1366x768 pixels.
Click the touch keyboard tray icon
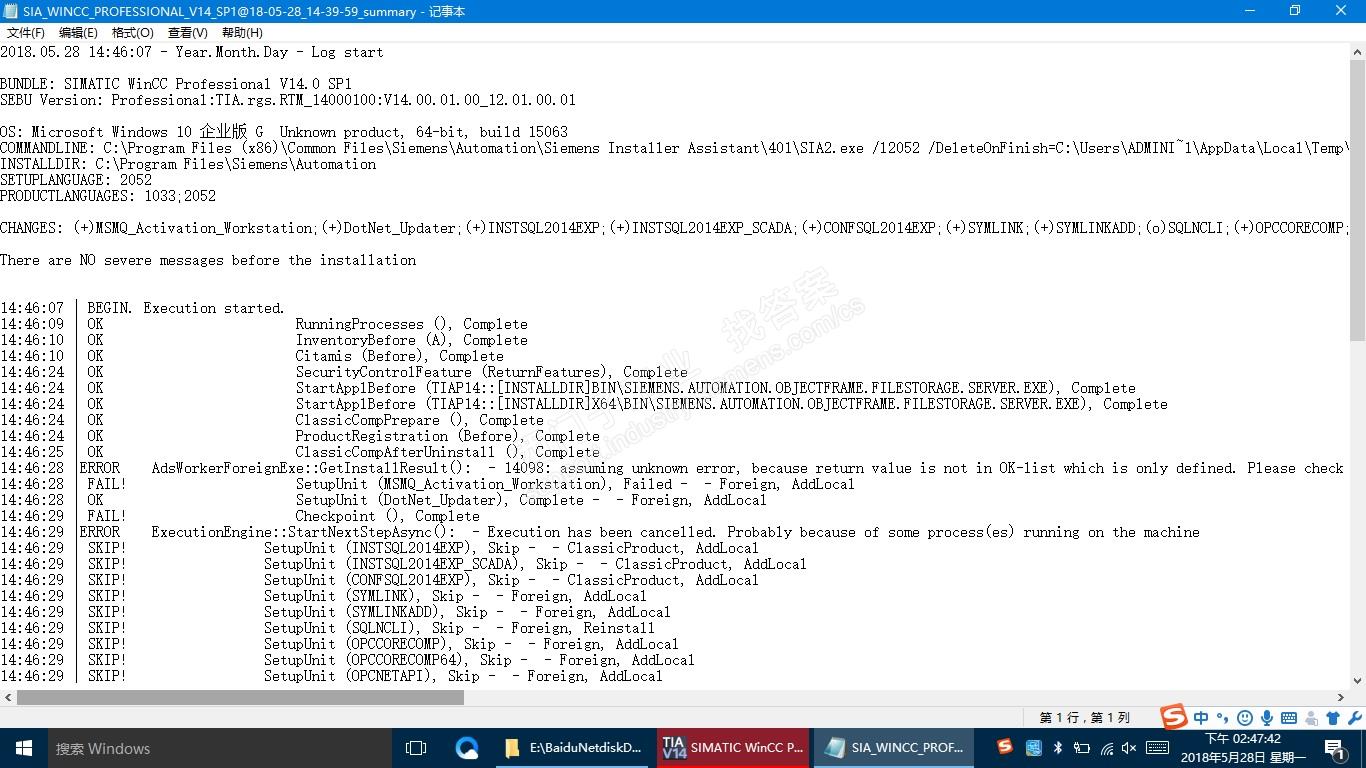pyautogui.click(x=1157, y=747)
